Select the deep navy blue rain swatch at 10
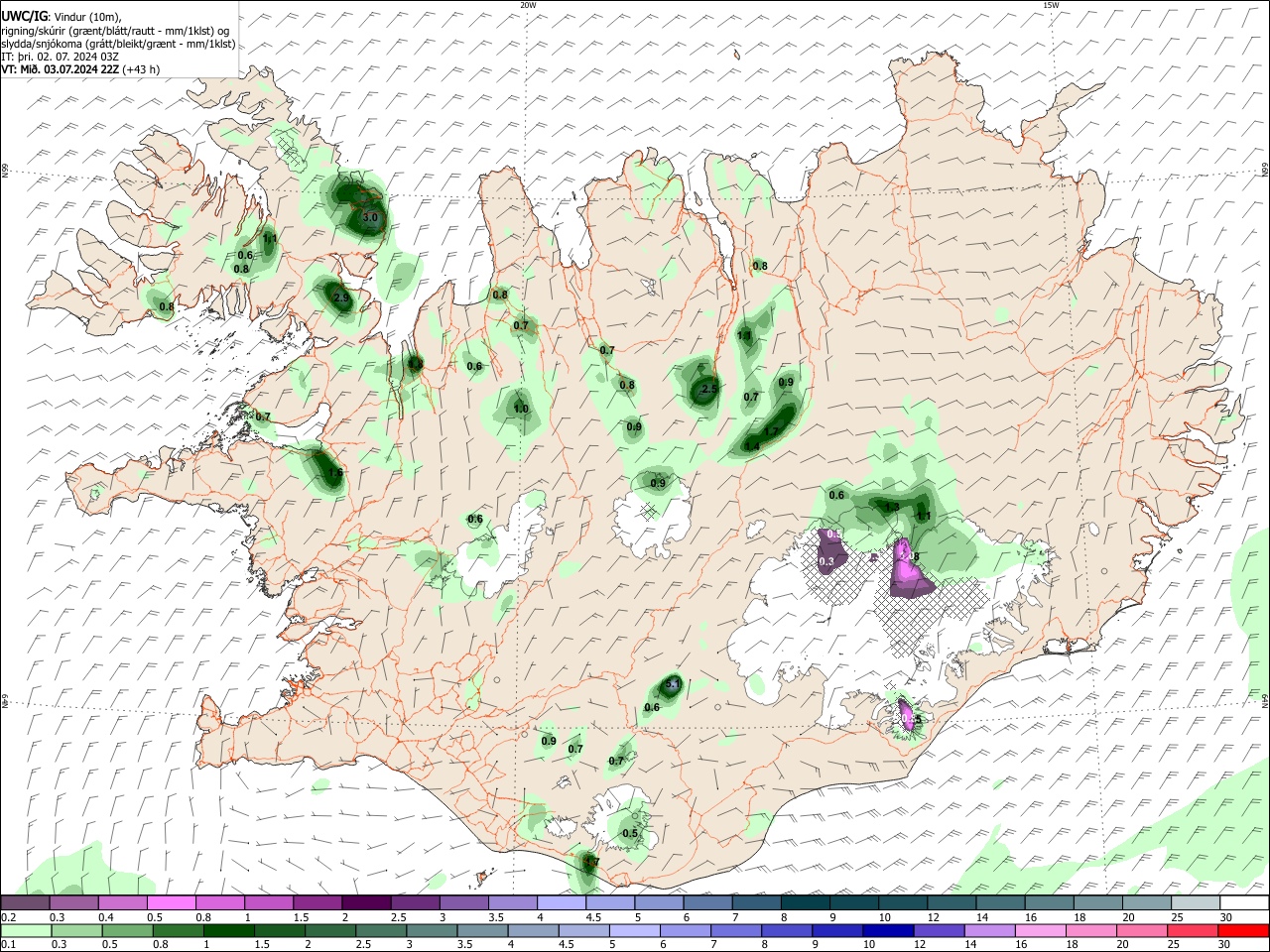1270x952 pixels. point(888,930)
